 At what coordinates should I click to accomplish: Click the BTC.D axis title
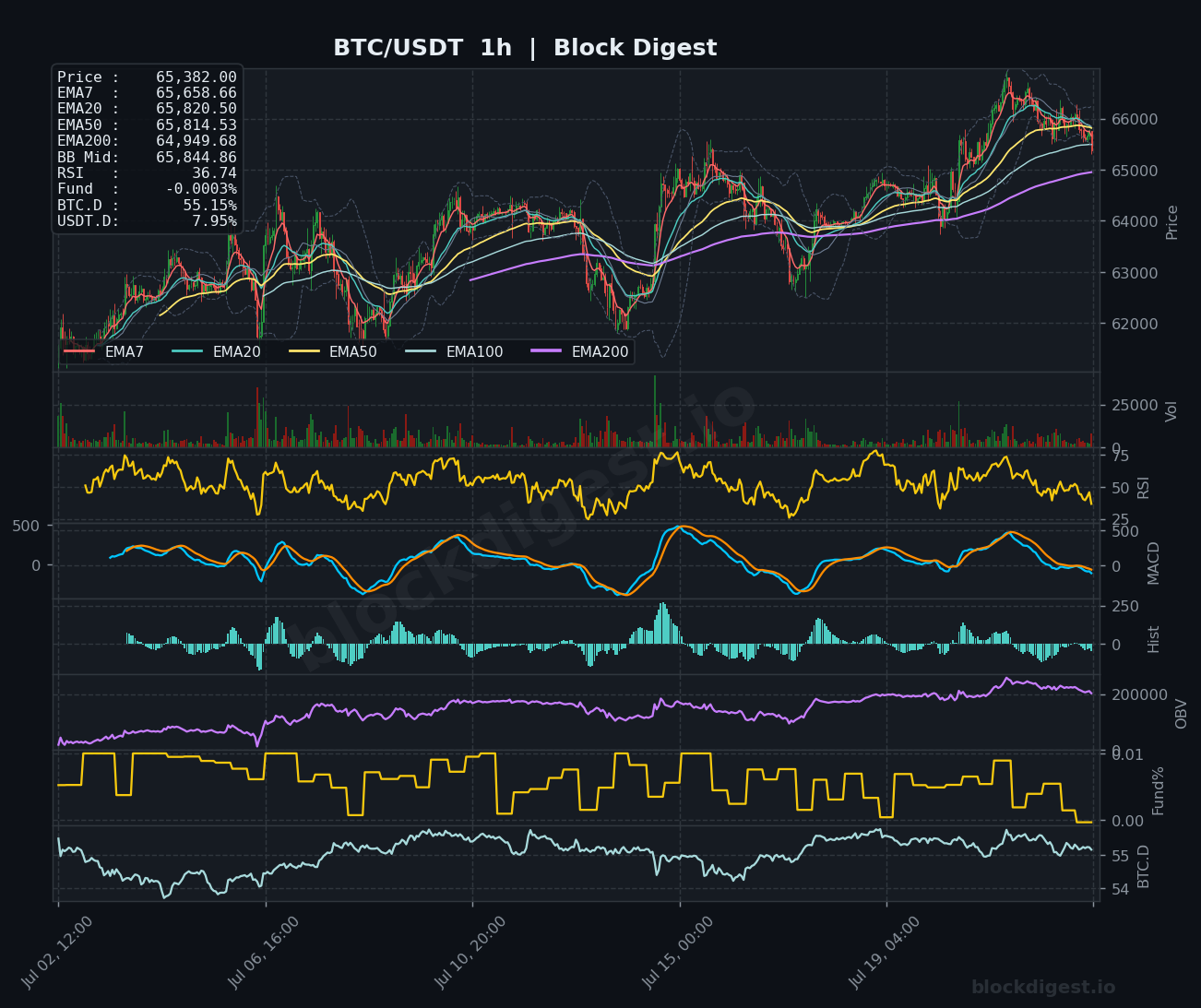pos(1144,866)
